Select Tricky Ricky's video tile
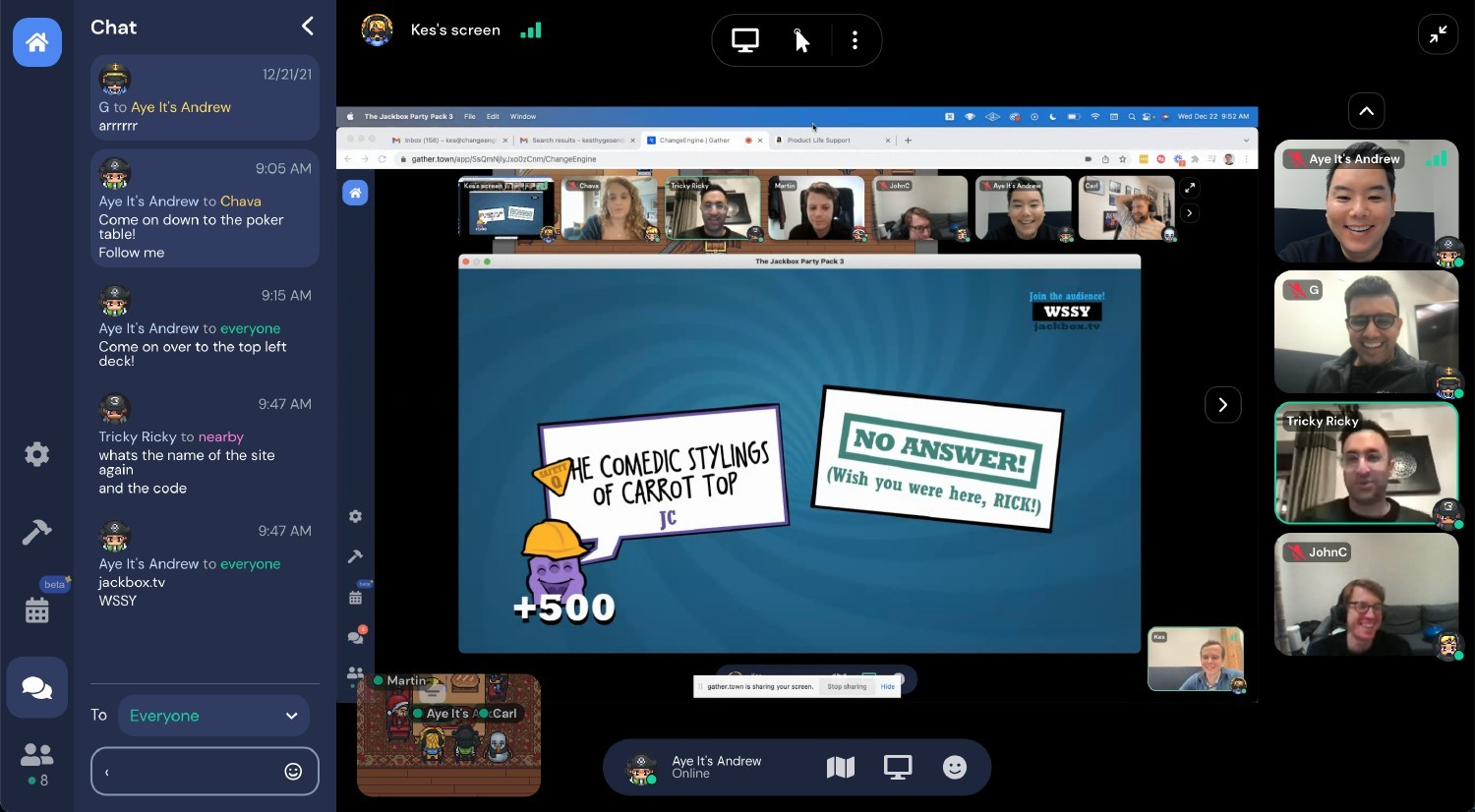 (x=1367, y=463)
